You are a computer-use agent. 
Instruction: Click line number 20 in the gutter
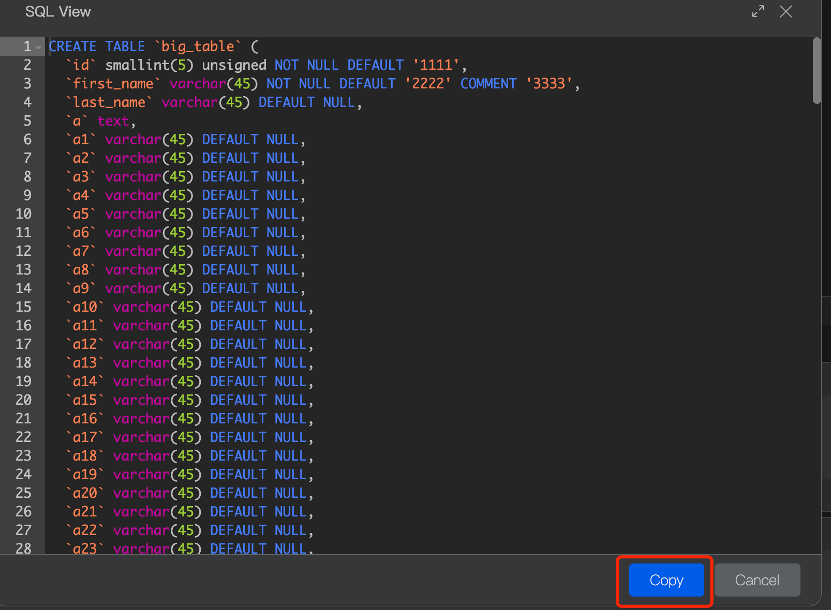23,400
